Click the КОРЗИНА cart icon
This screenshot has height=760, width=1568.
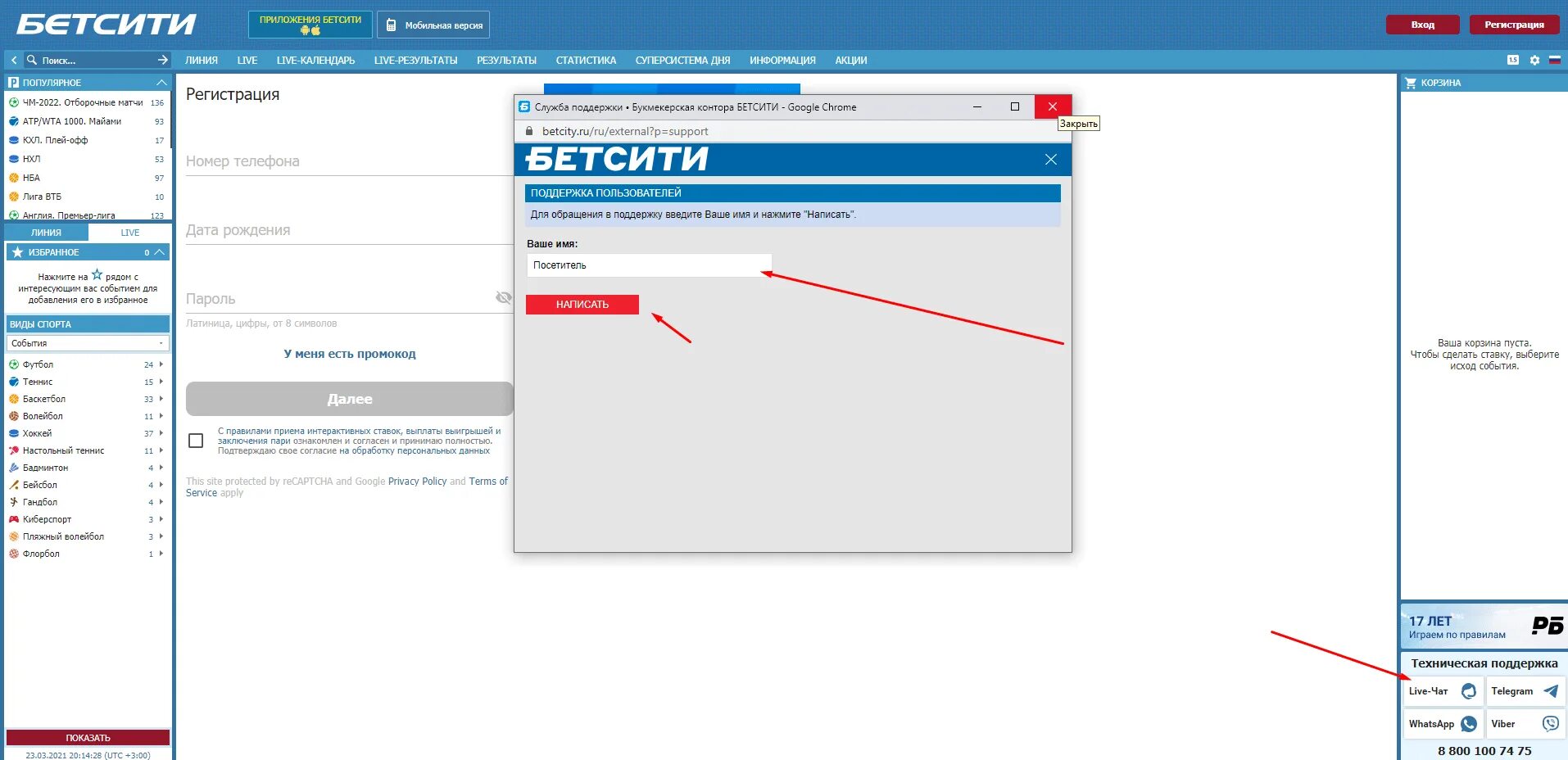[x=1411, y=83]
